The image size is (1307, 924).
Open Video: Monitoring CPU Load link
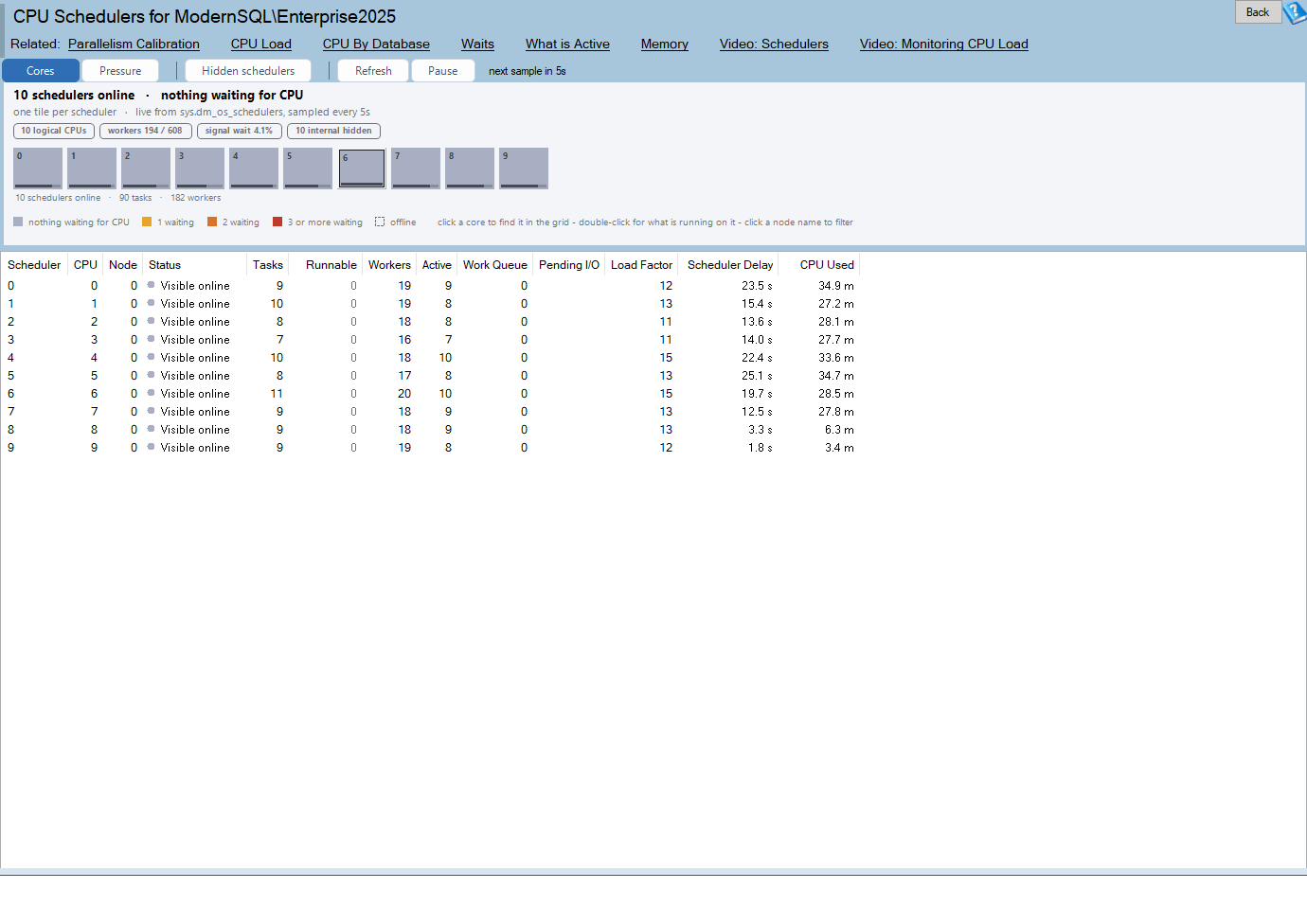tap(944, 44)
